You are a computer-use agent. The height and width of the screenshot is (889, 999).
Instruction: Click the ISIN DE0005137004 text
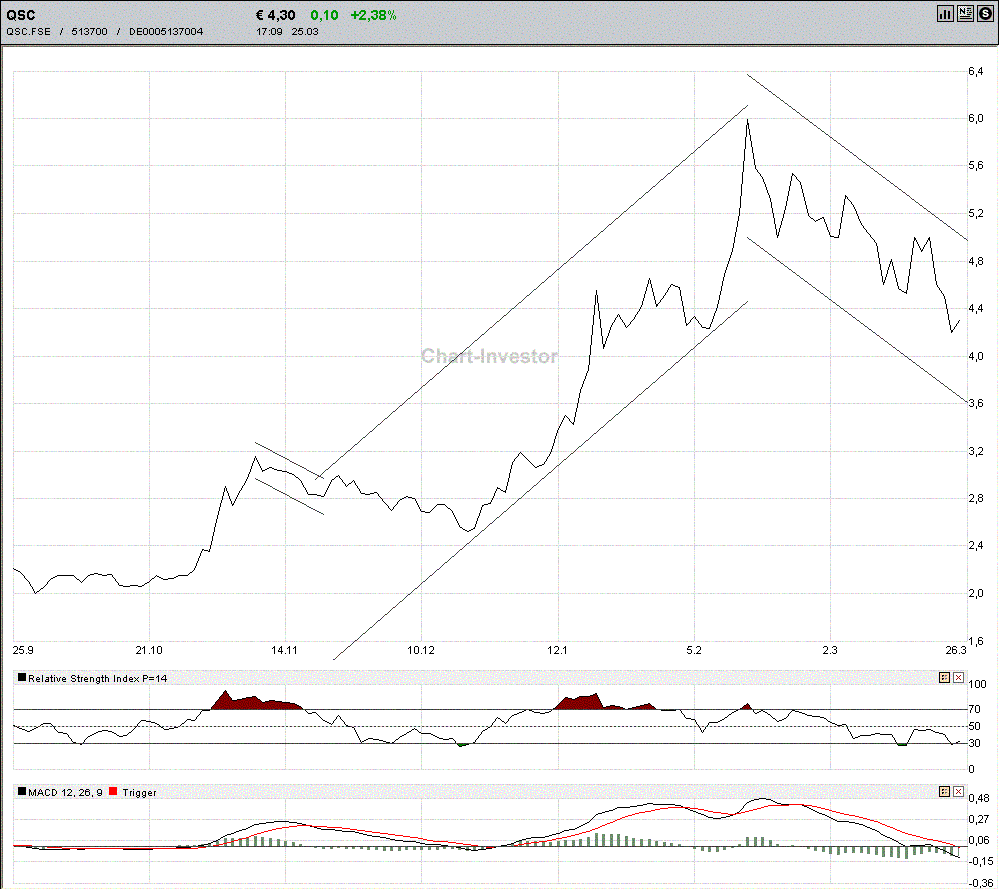(166, 31)
